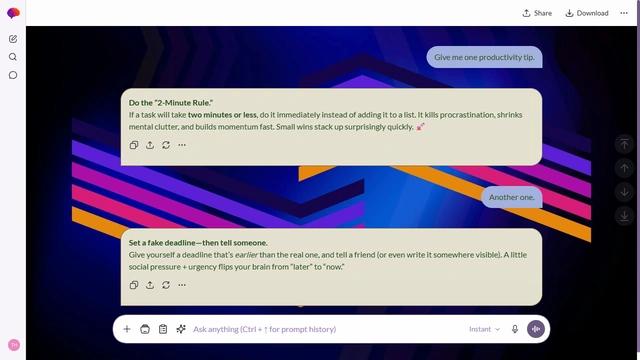Click the Download button
This screenshot has width=640, height=360.
(x=587, y=13)
